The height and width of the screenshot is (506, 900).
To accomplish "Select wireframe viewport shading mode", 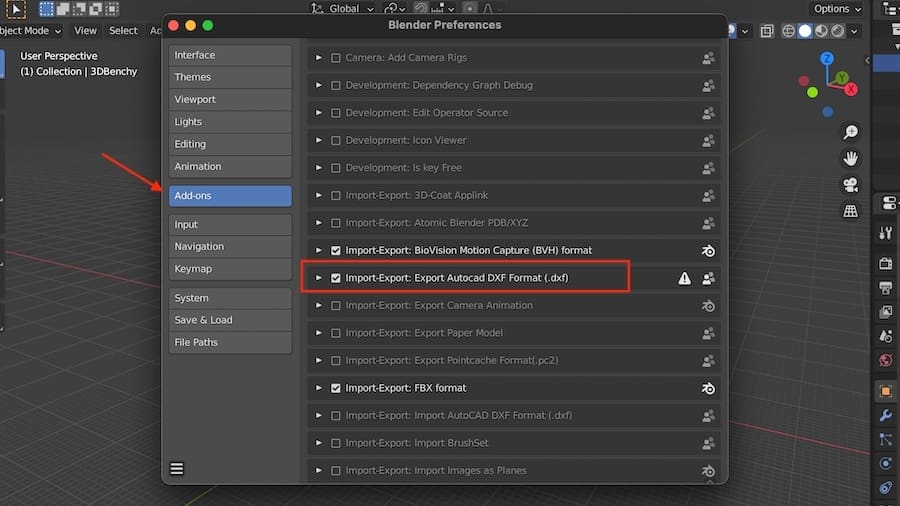I will [x=788, y=31].
